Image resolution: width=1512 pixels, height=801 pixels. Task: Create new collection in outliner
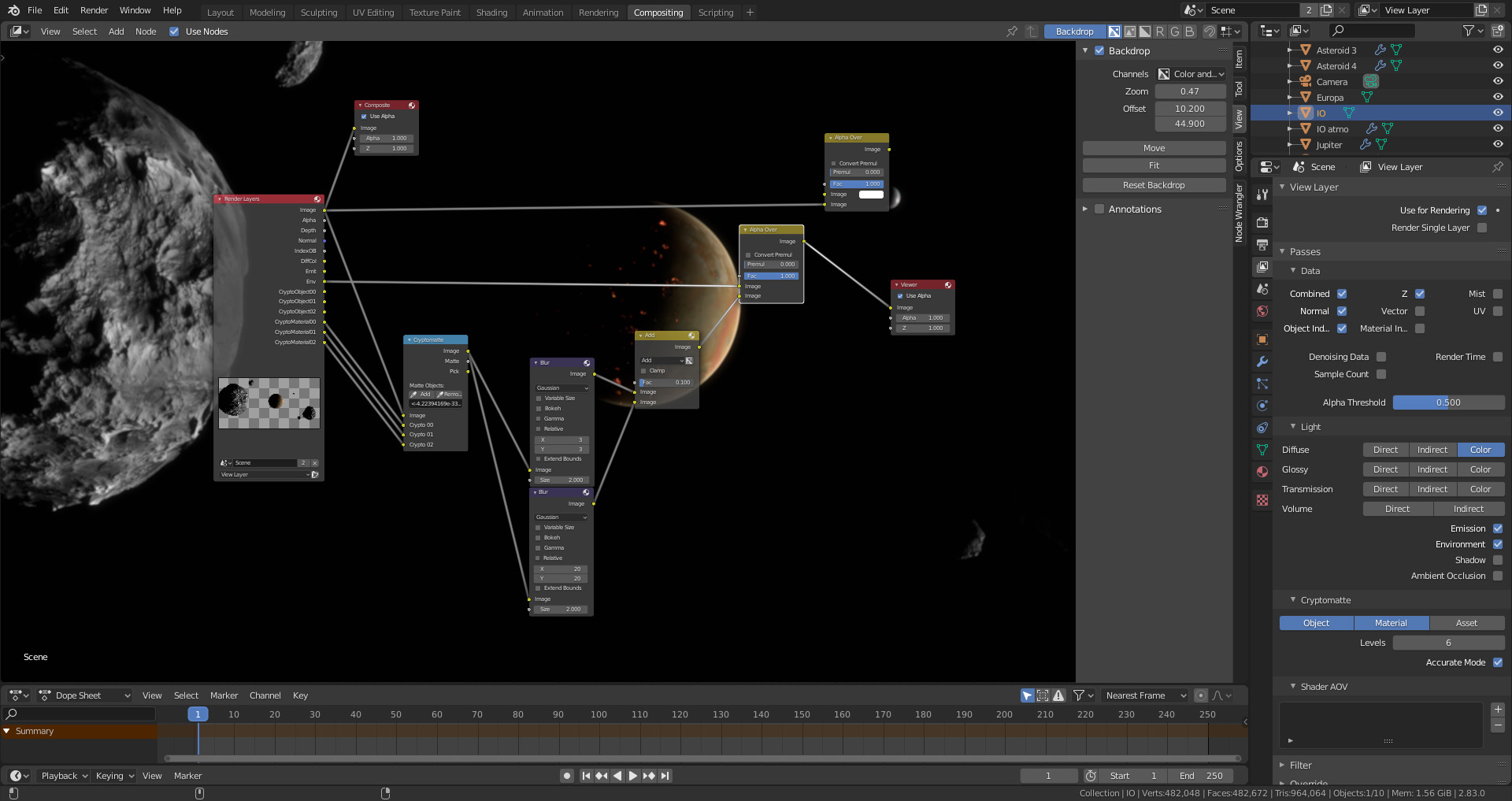[1497, 31]
